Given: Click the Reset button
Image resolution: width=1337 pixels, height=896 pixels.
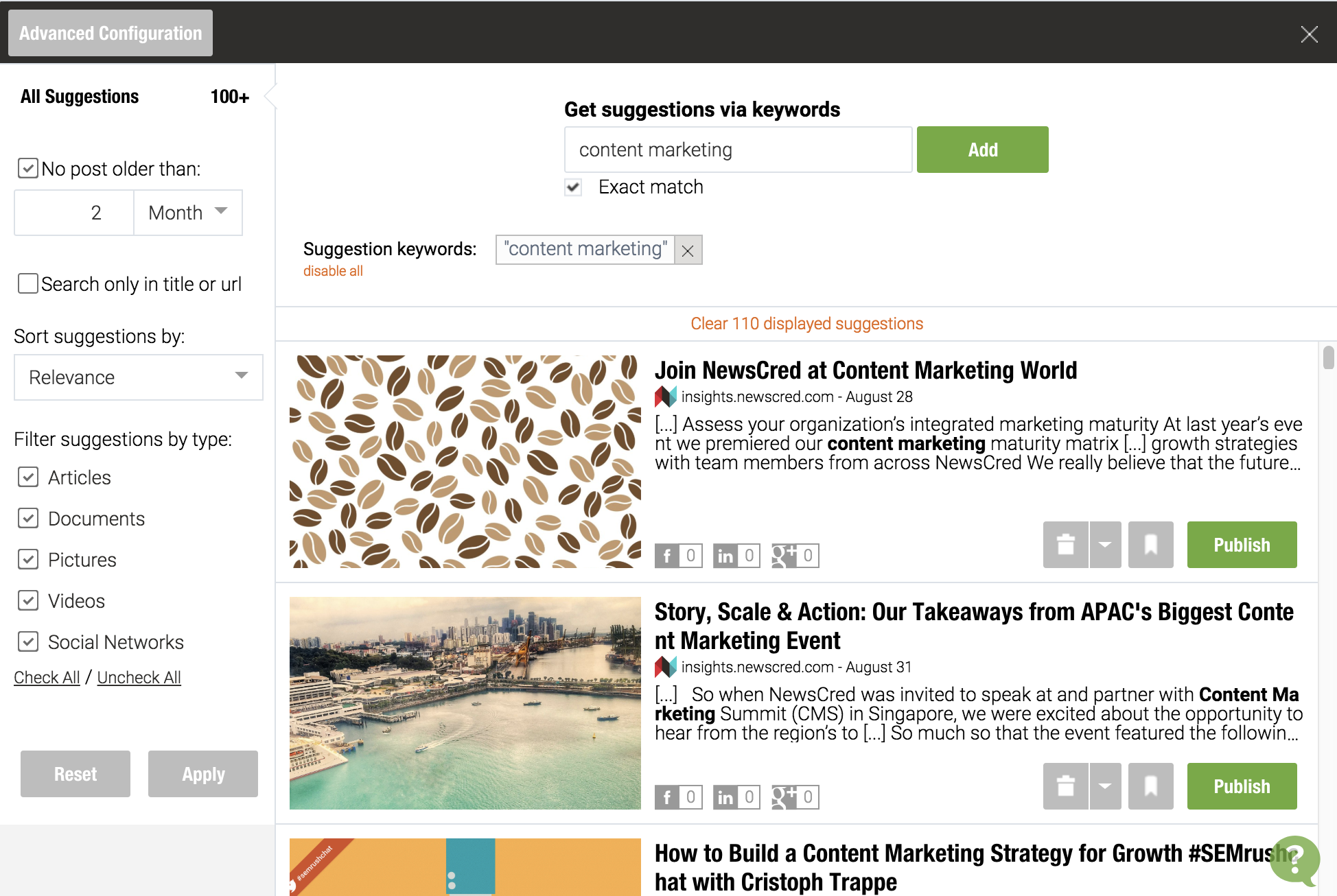Looking at the screenshot, I should click(75, 774).
